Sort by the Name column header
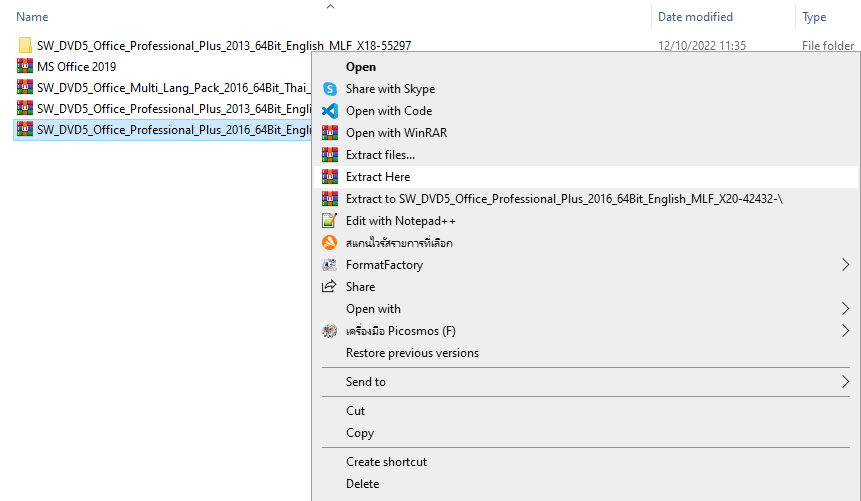The image size is (861, 501). point(32,17)
